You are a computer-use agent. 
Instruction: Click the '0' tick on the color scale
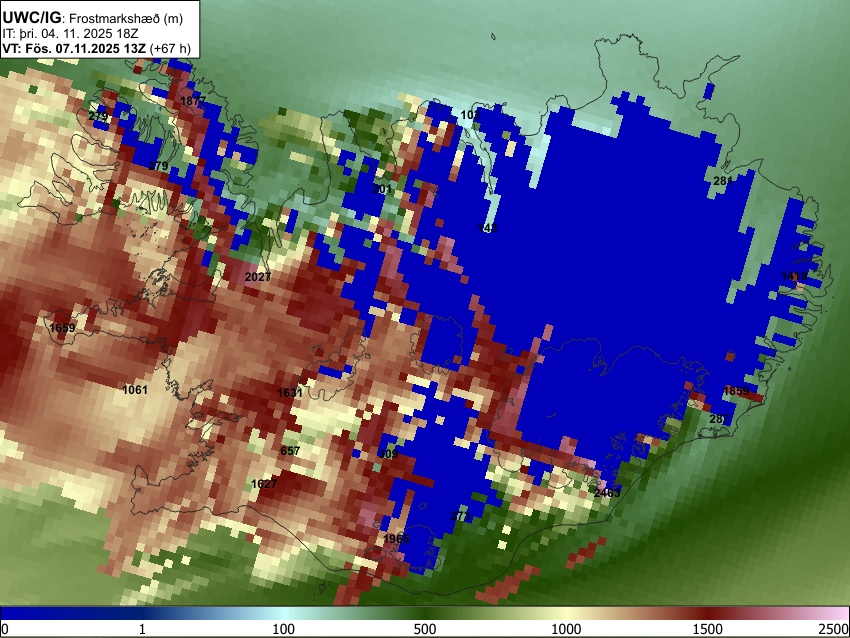point(5,629)
